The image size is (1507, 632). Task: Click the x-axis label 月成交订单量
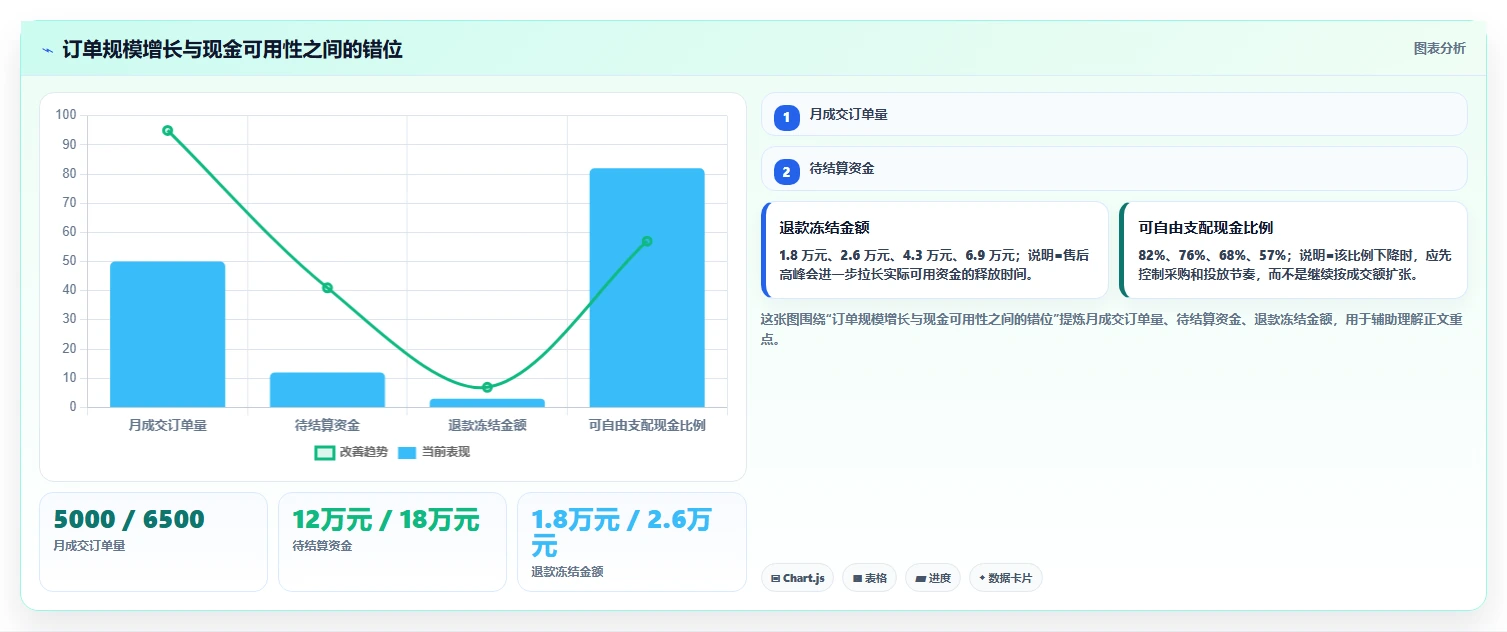(x=167, y=425)
